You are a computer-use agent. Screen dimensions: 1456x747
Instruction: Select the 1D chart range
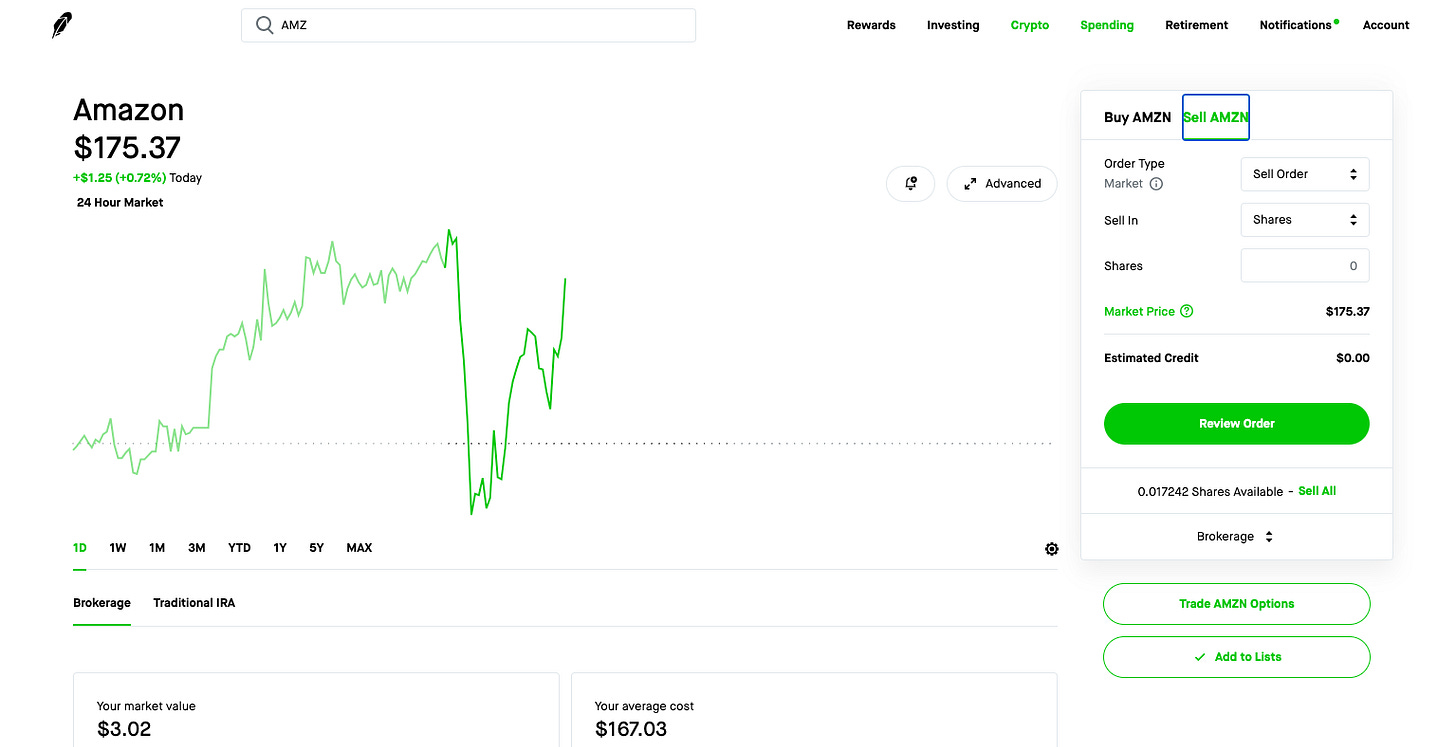click(x=80, y=548)
